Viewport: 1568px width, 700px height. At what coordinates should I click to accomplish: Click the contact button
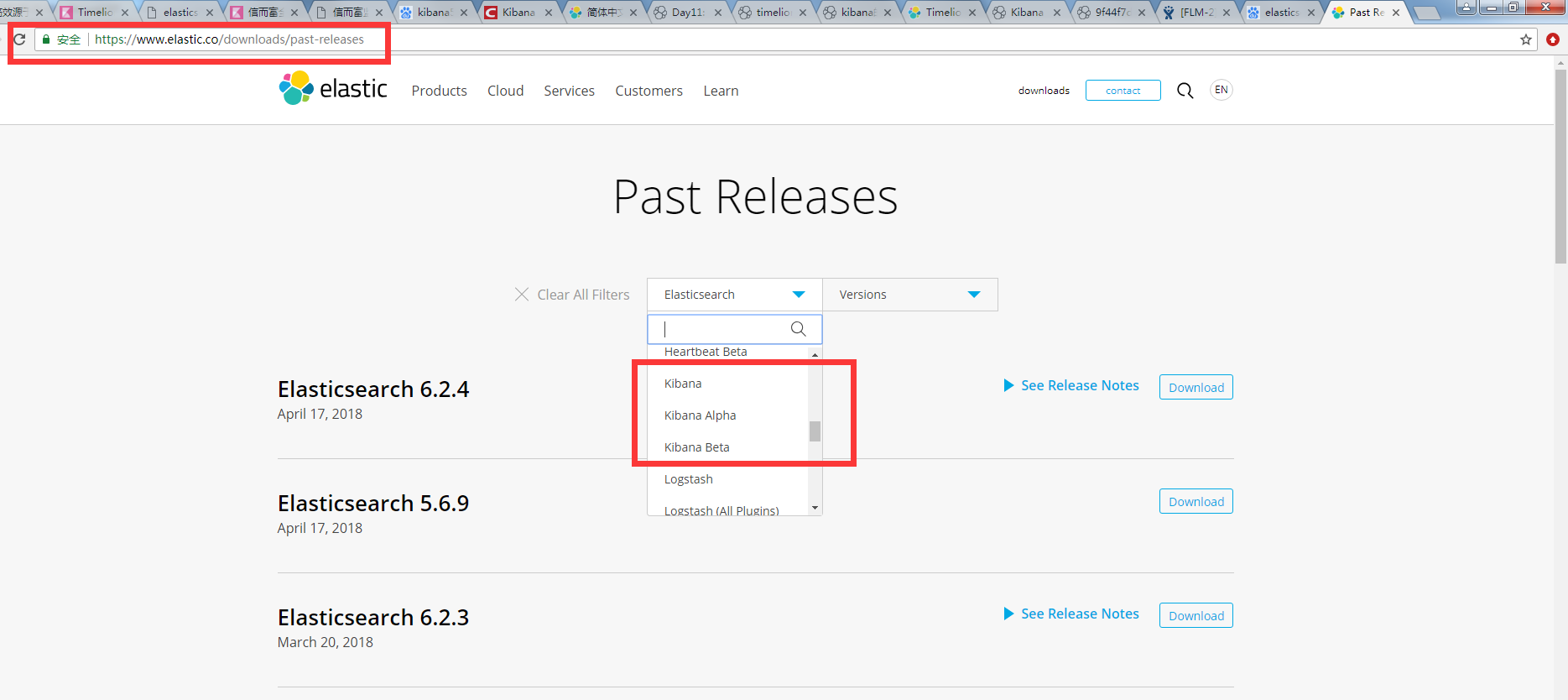click(1123, 90)
